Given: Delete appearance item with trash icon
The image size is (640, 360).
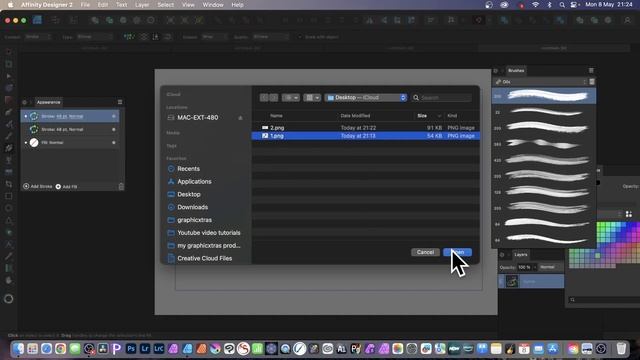Looking at the screenshot, I should pos(121,187).
